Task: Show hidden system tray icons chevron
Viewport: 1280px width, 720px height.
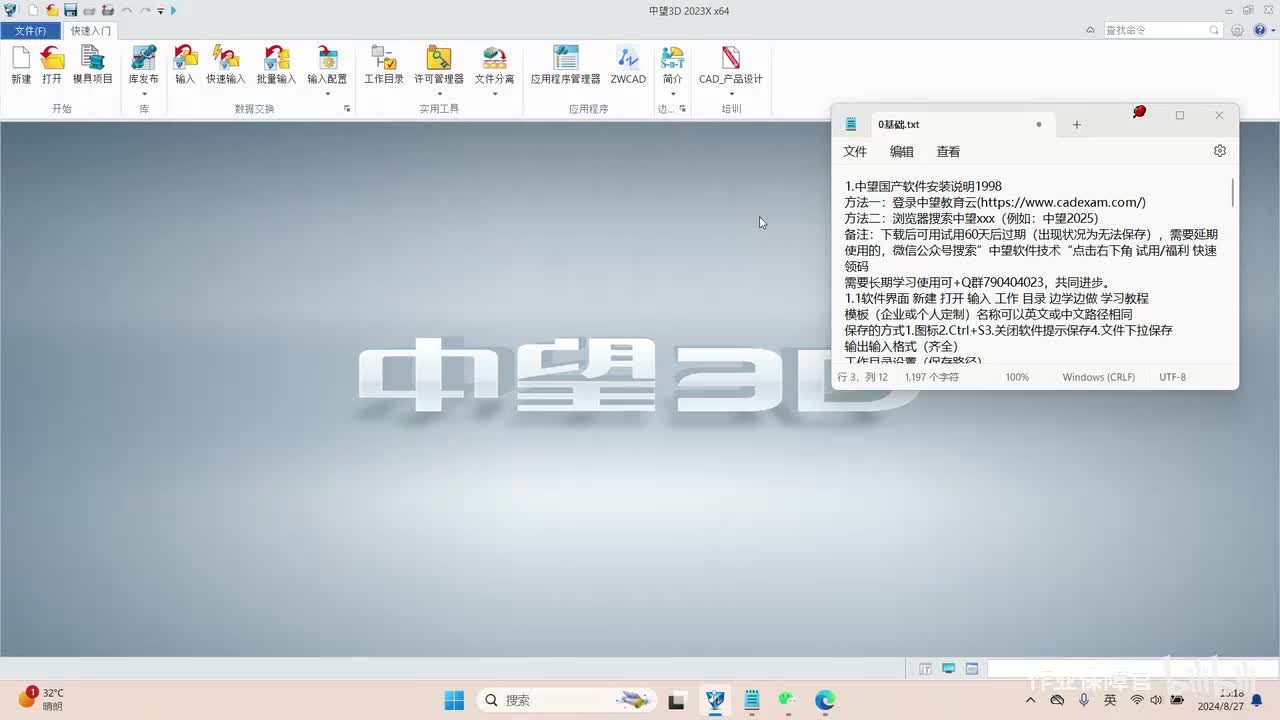Action: tap(1033, 700)
